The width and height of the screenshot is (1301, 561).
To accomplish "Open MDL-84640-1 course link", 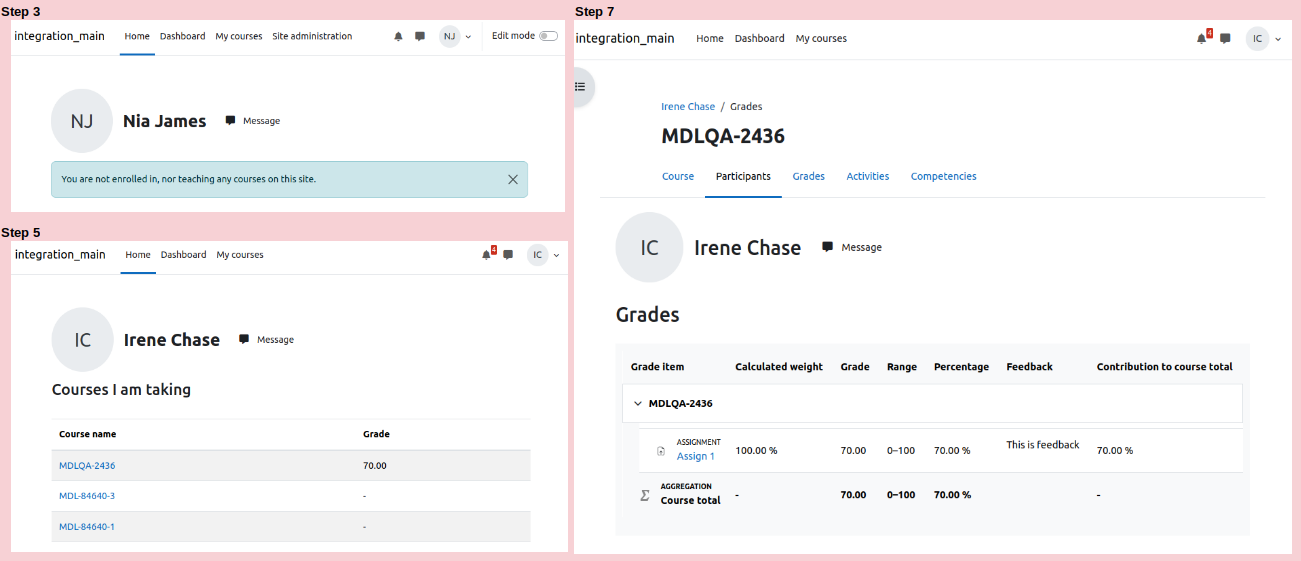I will [x=87, y=527].
